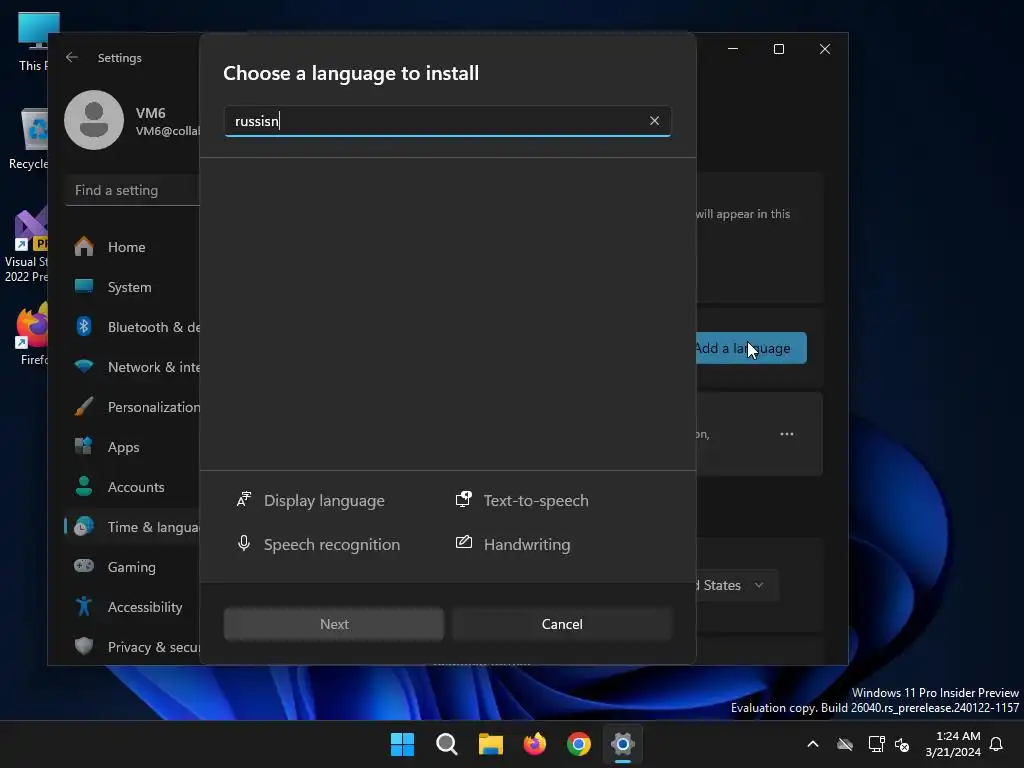Click the network display tray icon
This screenshot has height=768, width=1024.
tap(876, 744)
